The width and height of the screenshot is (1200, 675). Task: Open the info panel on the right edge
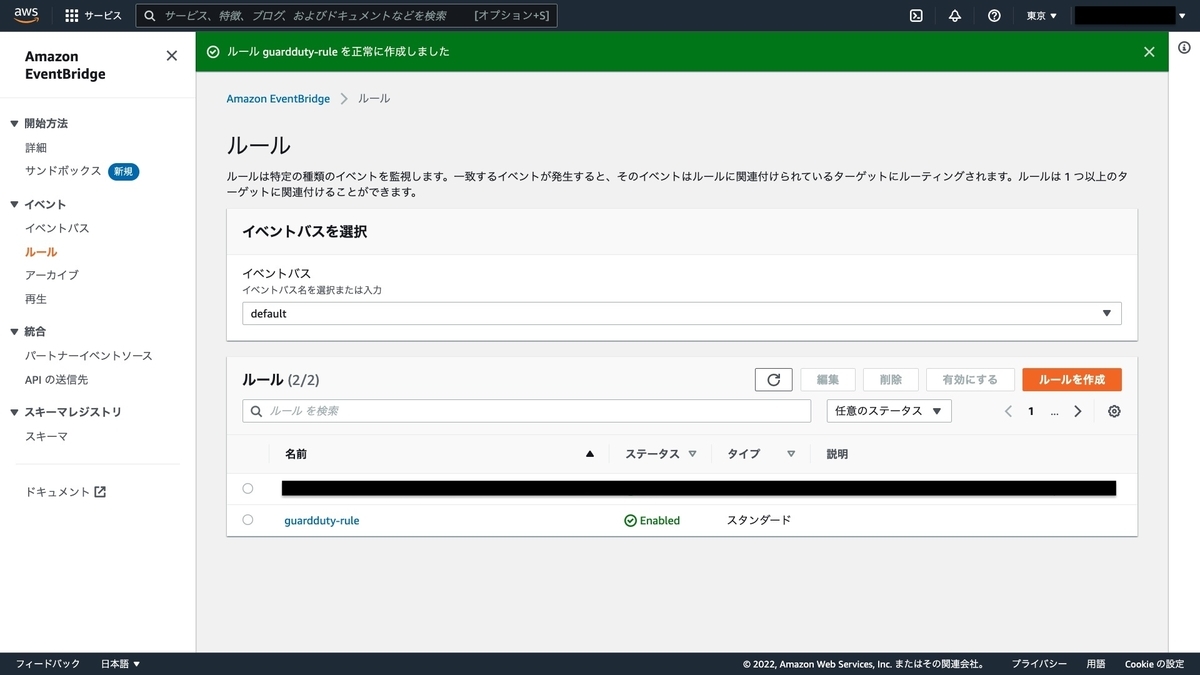[x=1185, y=47]
